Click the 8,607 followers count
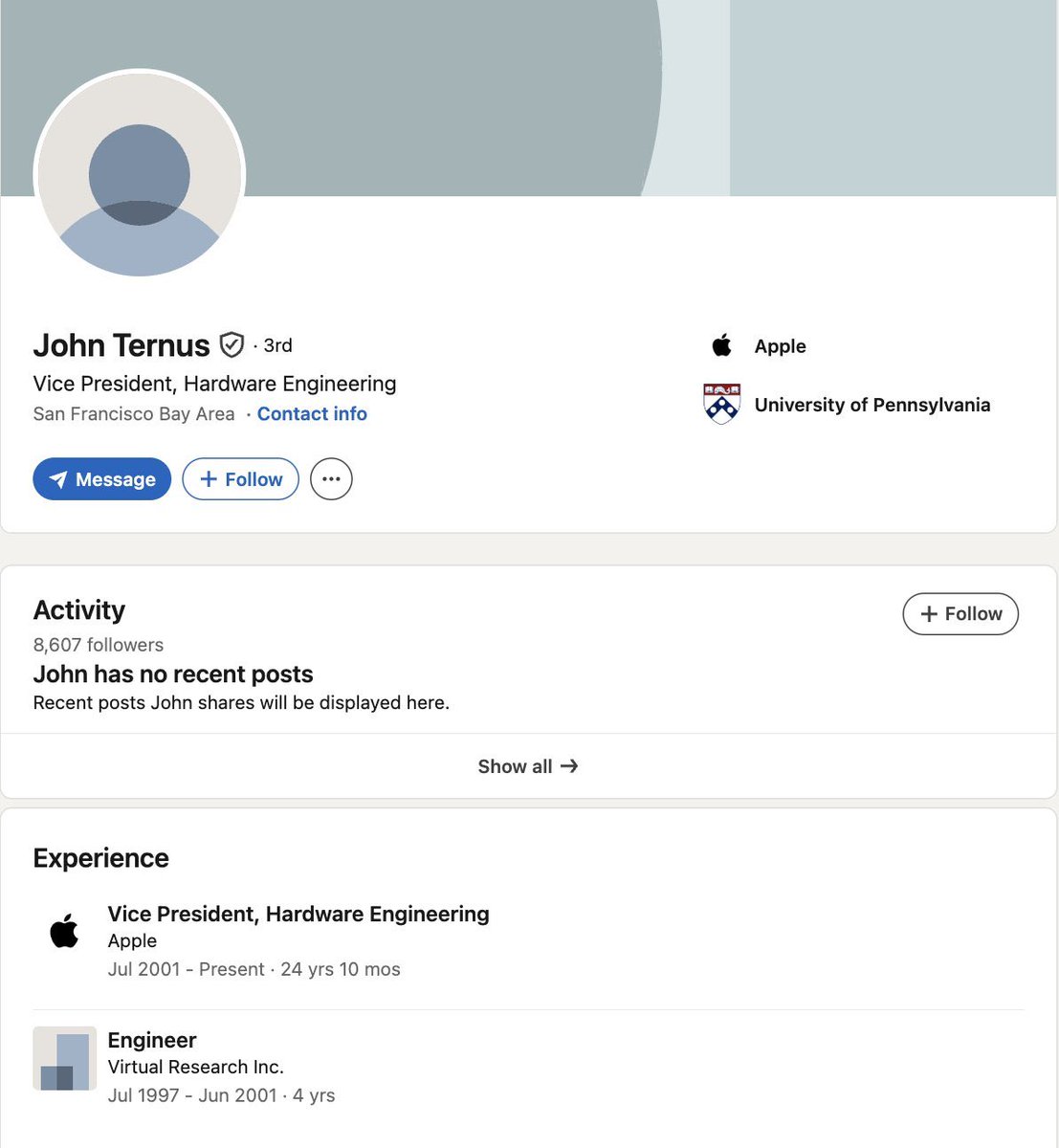This screenshot has height=1148, width=1059. [x=98, y=645]
